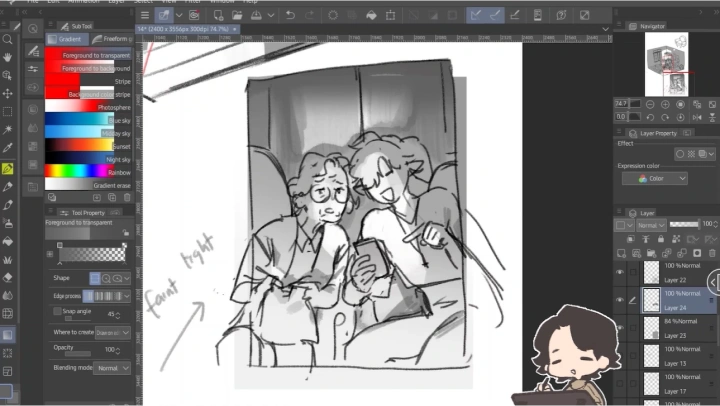
Task: Click delete layer trash icon
Action: [712, 253]
